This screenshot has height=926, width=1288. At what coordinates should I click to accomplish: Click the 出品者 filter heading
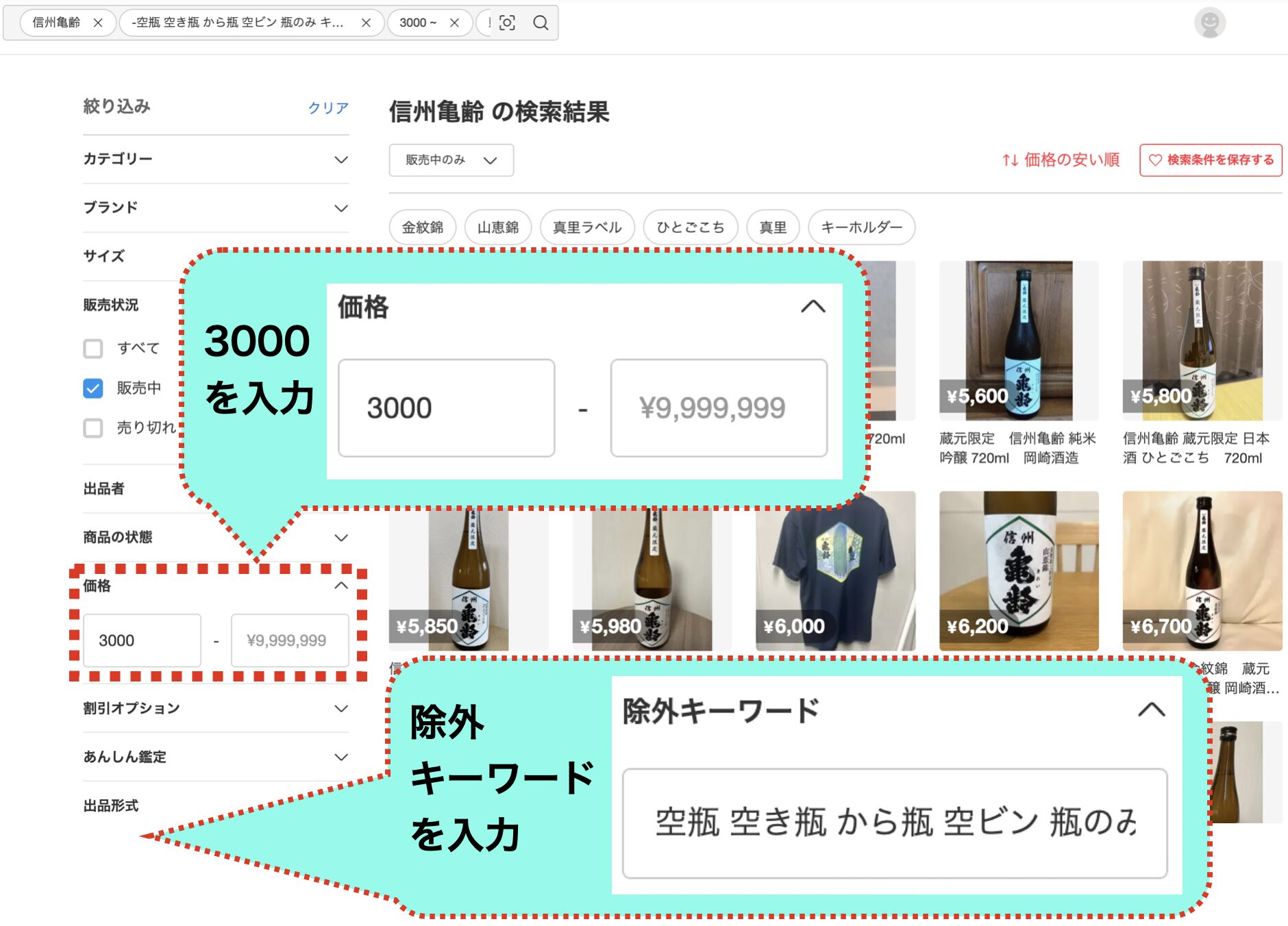(x=104, y=488)
